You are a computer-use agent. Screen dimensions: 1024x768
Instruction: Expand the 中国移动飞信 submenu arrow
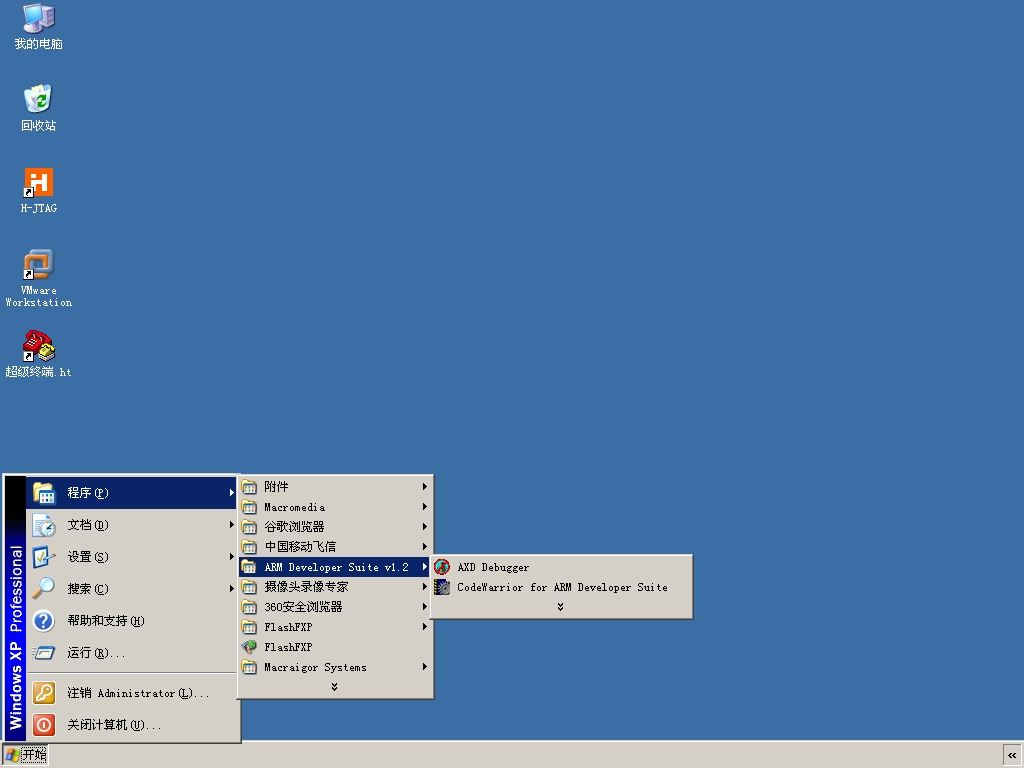point(424,547)
